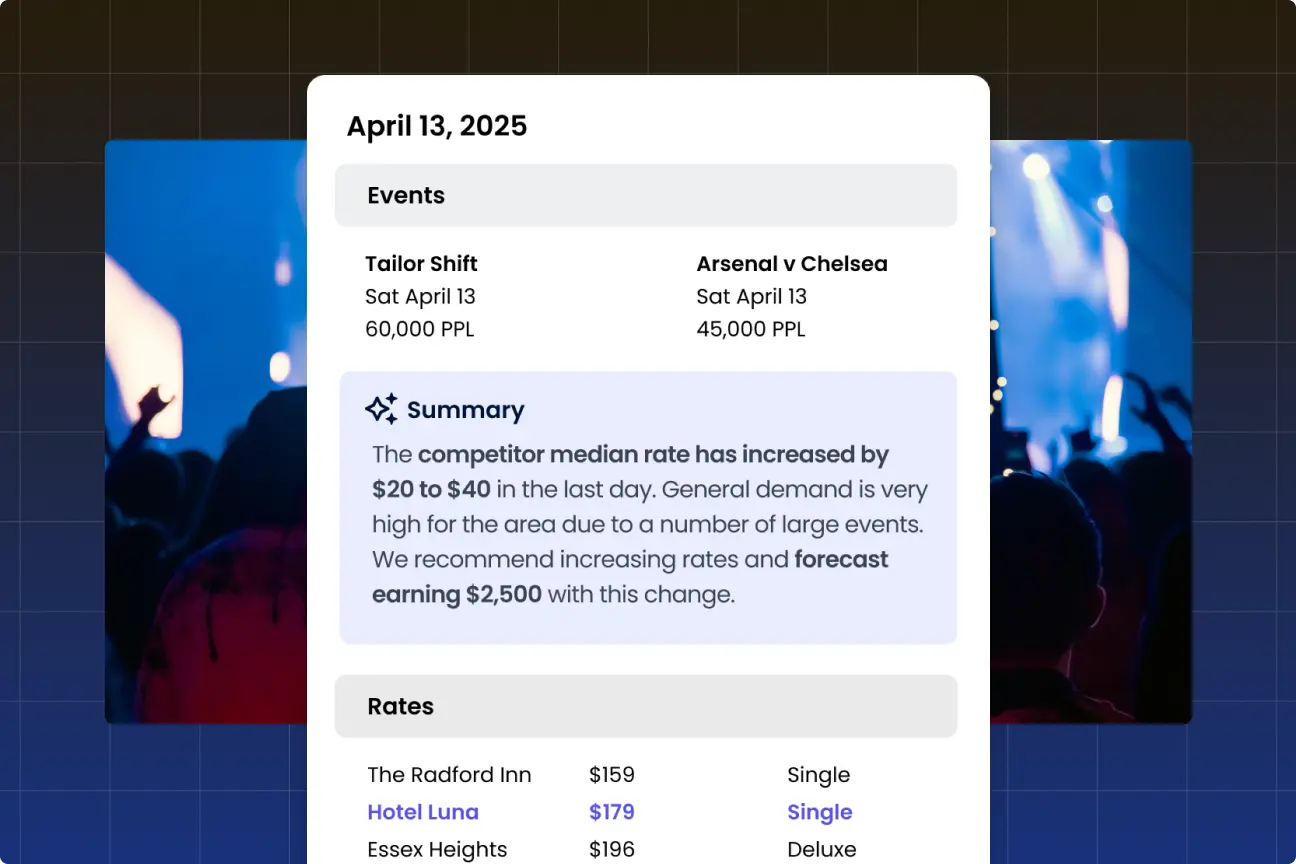Click the AI summary recommendation text
This screenshot has height=864, width=1296.
coord(648,524)
